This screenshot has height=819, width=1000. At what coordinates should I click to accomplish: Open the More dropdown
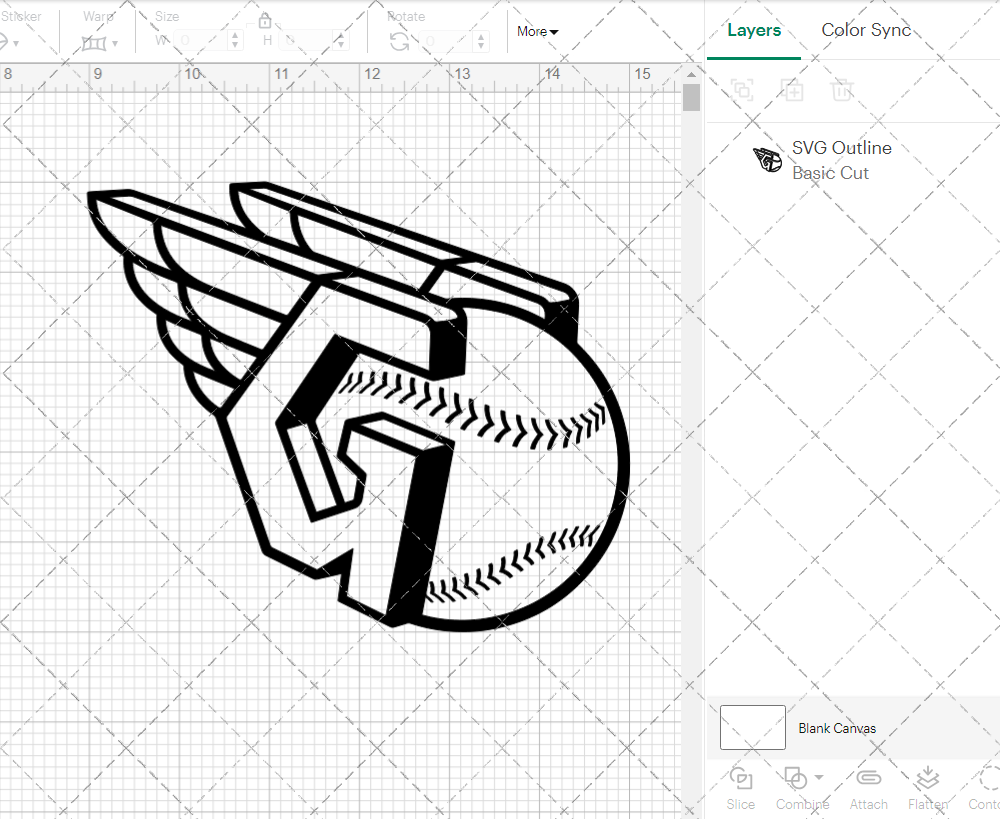click(x=537, y=31)
